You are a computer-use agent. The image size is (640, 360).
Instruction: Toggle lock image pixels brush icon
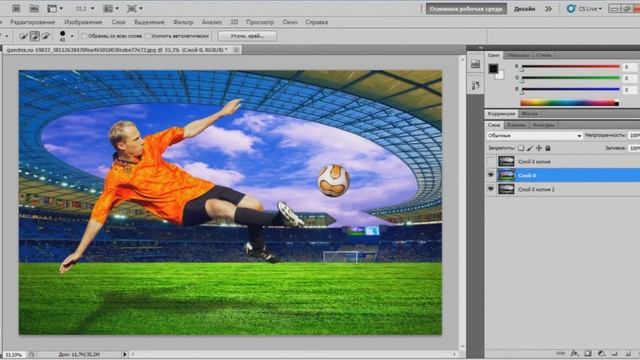click(530, 148)
